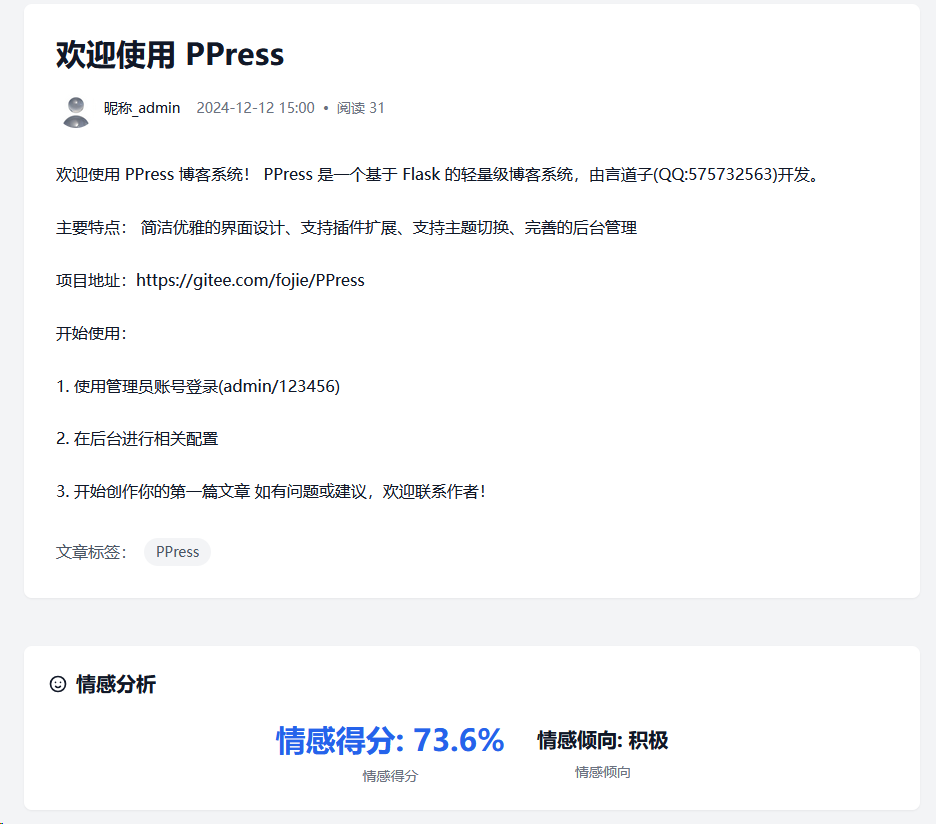Click the 情感分析 section heading
Image resolution: width=936 pixels, height=824 pixels.
click(116, 684)
